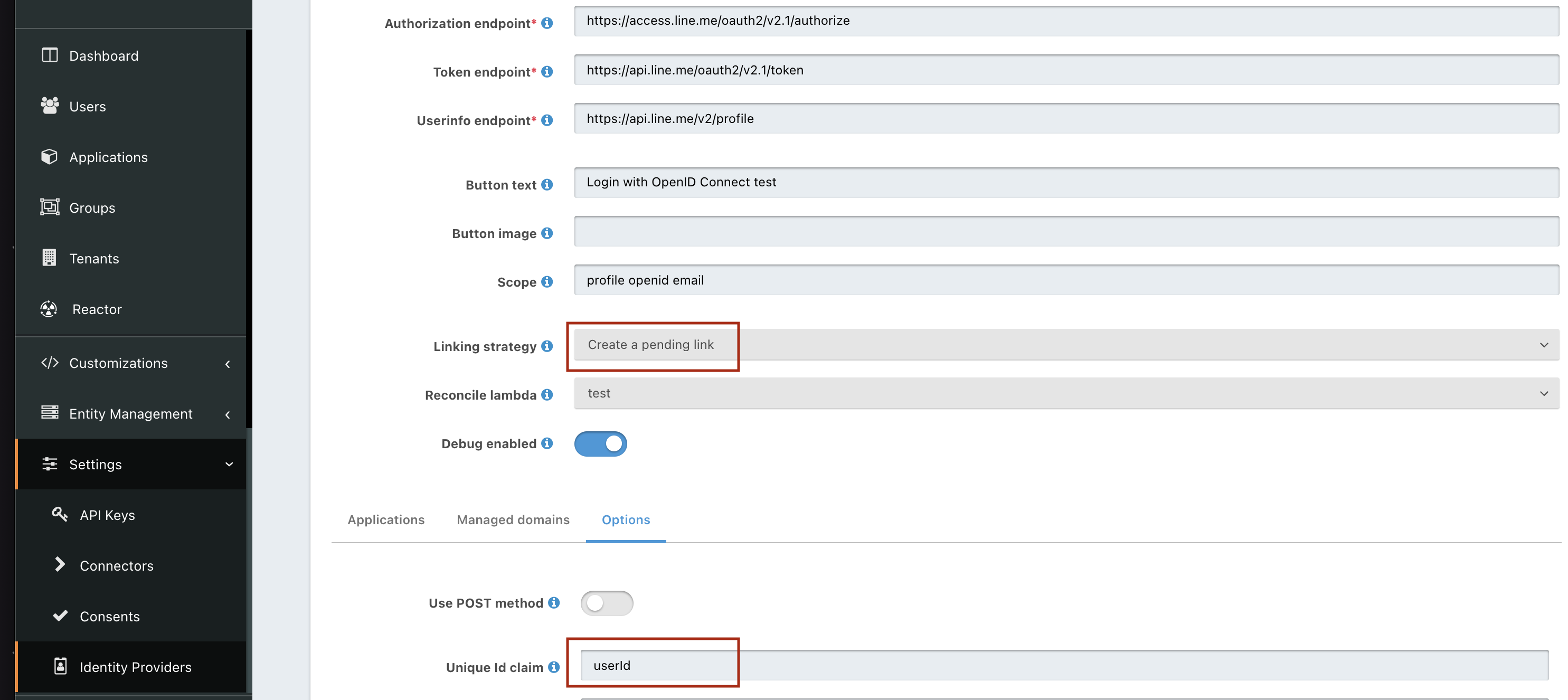This screenshot has width=1568, height=700.
Task: Open API Keys under Settings
Action: tap(107, 514)
